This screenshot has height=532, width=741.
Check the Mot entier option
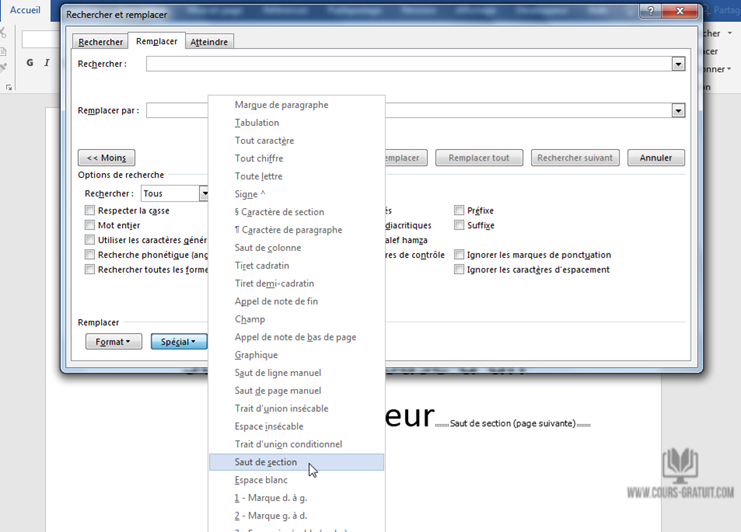pos(90,226)
